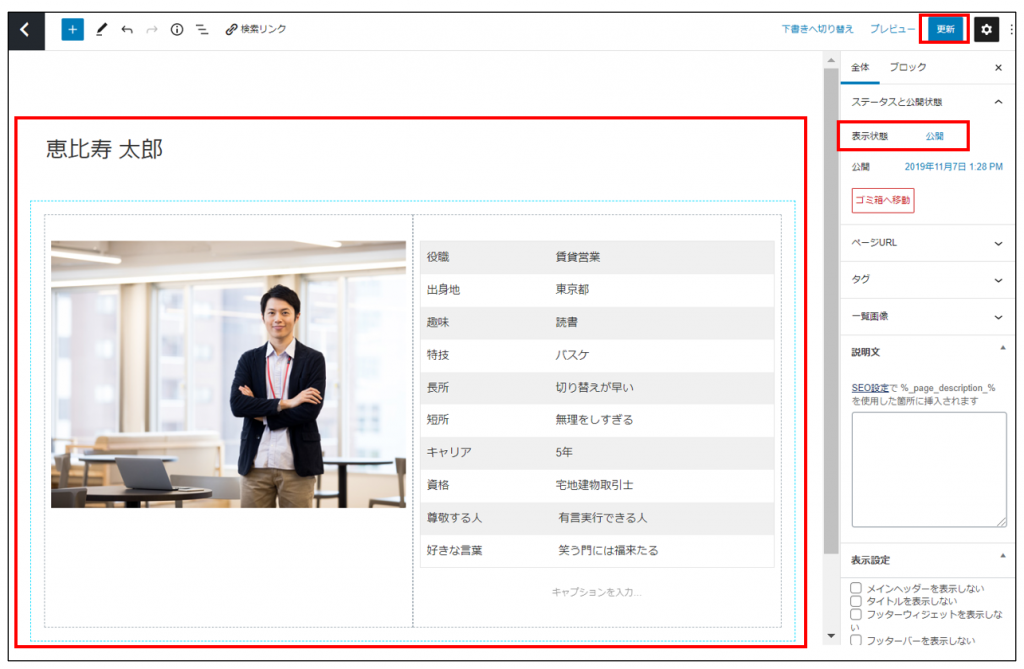Click the undo arrow icon
This screenshot has height=669, width=1024.
[127, 30]
